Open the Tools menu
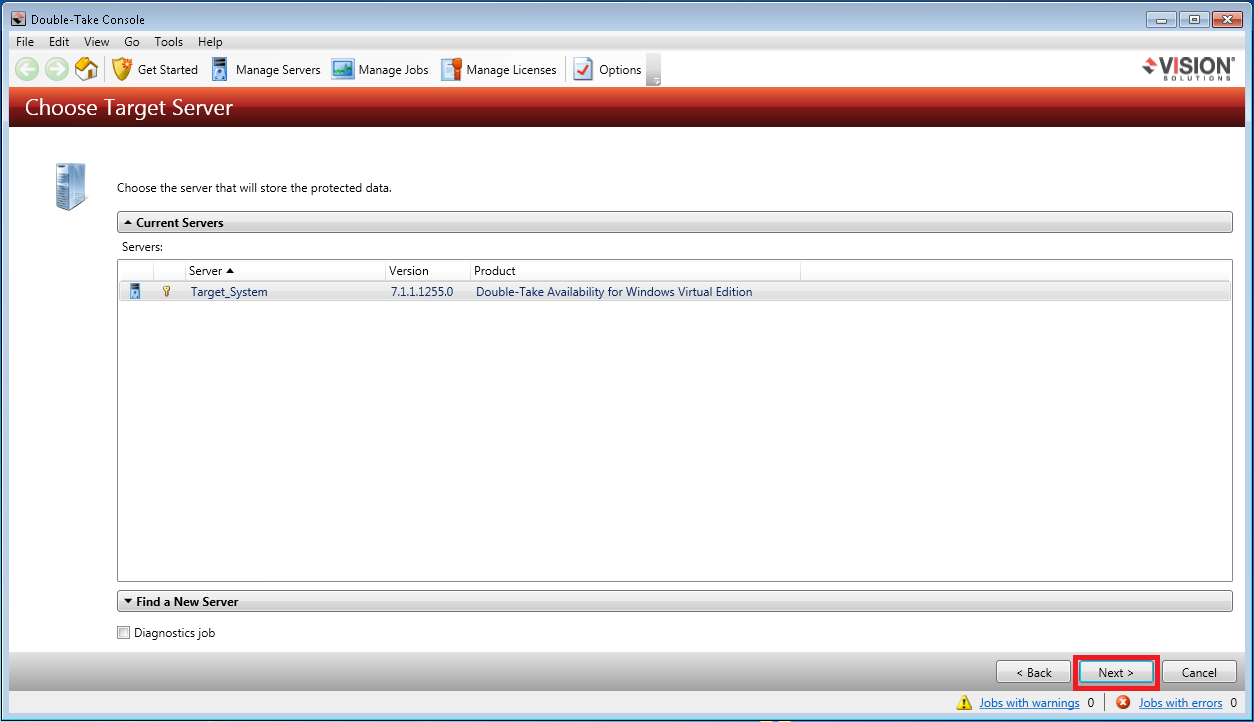This screenshot has width=1254, height=722. click(x=168, y=42)
